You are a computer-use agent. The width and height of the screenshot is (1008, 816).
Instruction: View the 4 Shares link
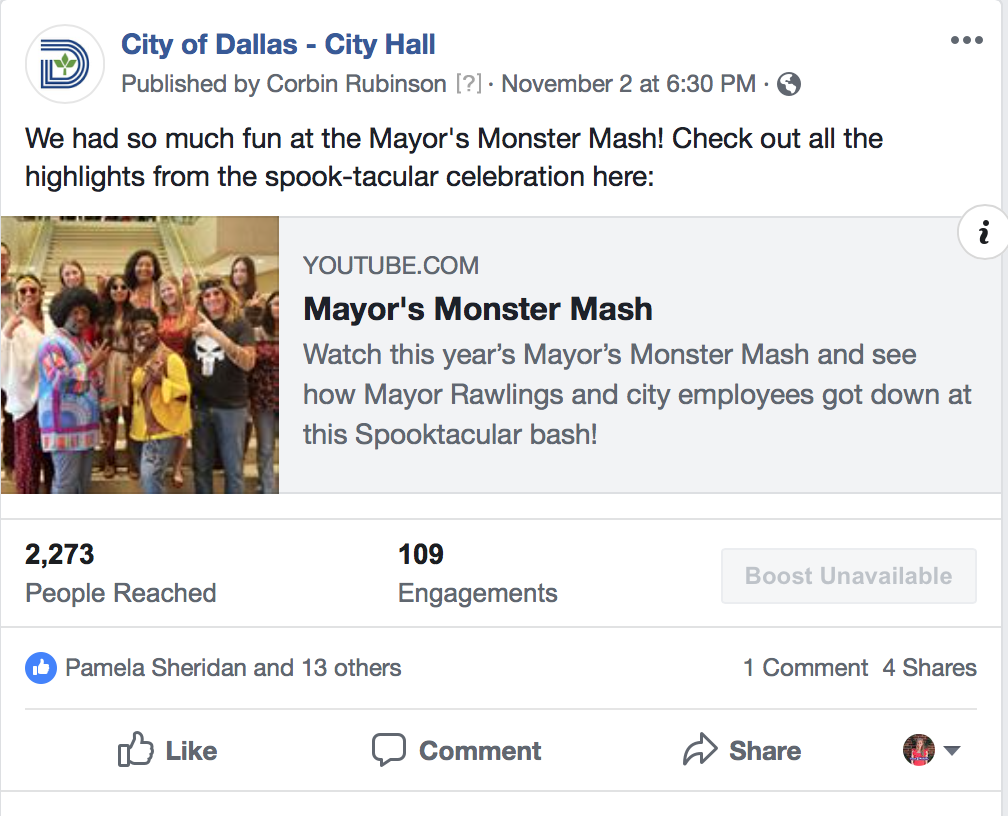[929, 668]
